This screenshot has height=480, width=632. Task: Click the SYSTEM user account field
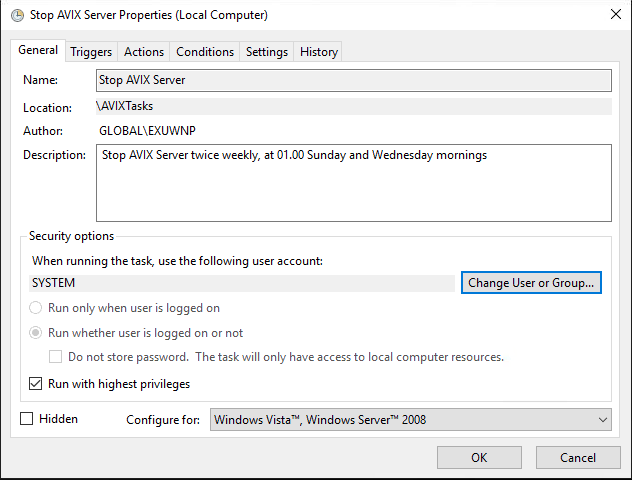coord(242,283)
